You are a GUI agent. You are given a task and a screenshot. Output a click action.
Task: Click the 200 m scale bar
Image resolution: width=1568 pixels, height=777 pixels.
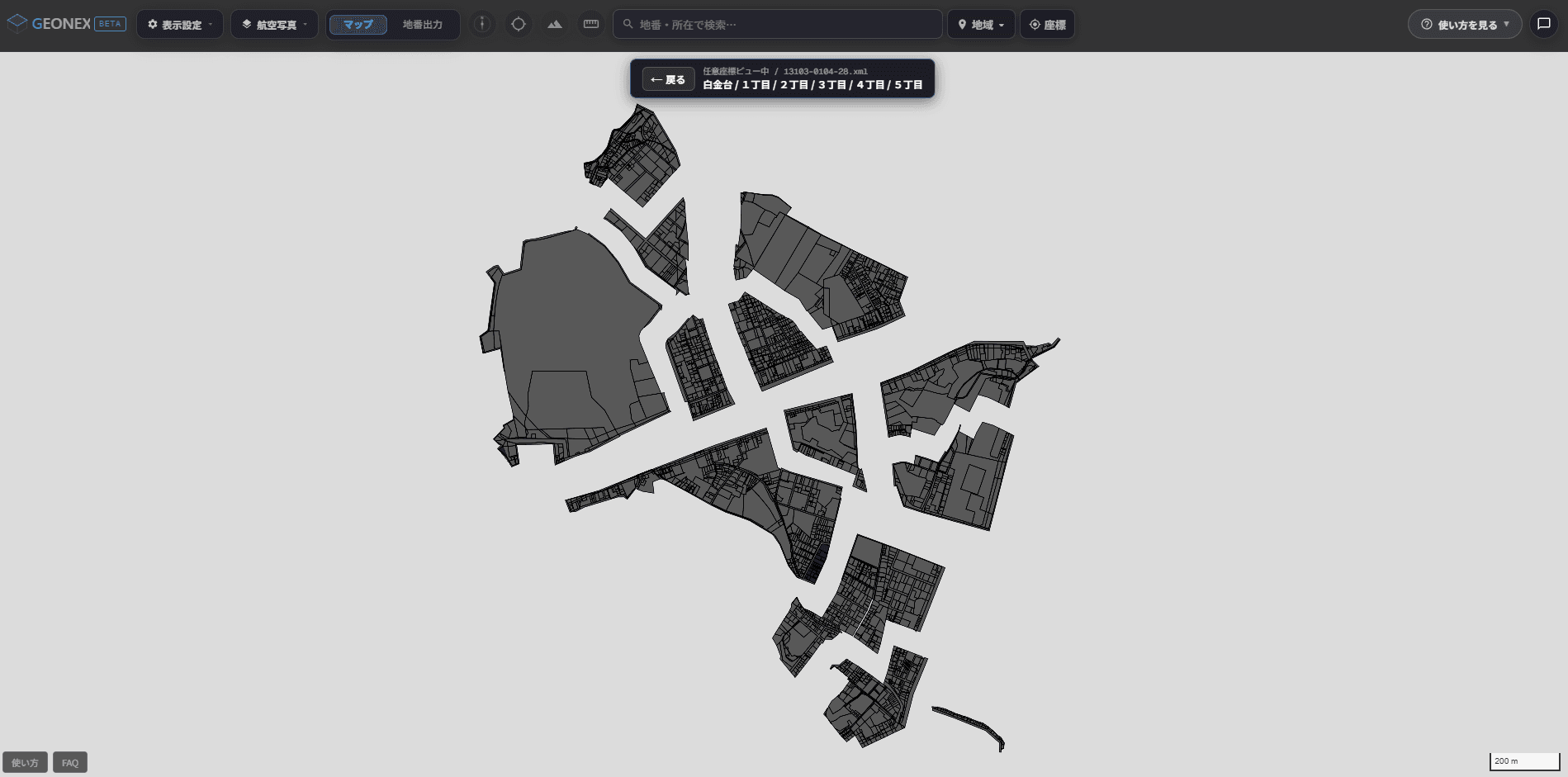click(x=1524, y=760)
